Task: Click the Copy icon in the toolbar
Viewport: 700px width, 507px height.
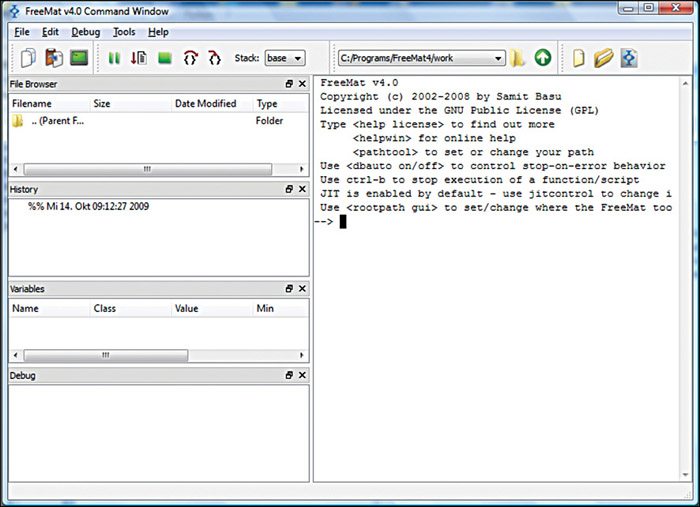Action: (28, 58)
